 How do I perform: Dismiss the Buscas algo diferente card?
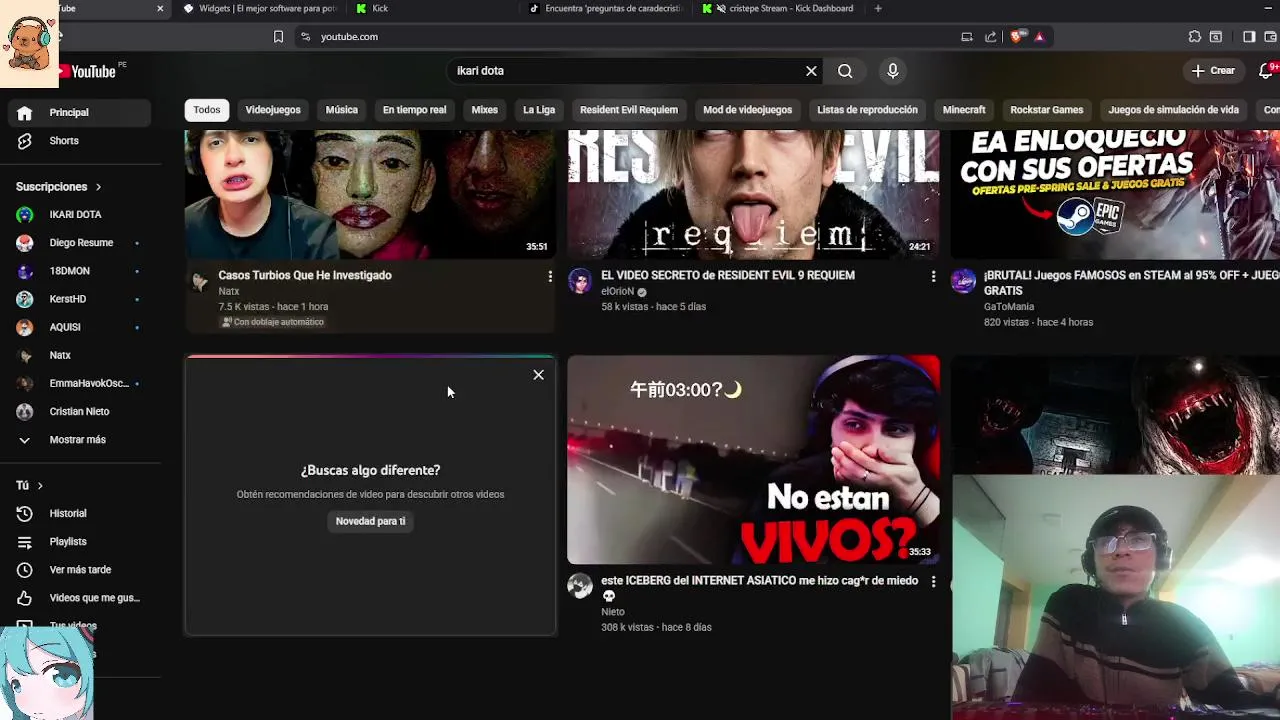click(538, 375)
